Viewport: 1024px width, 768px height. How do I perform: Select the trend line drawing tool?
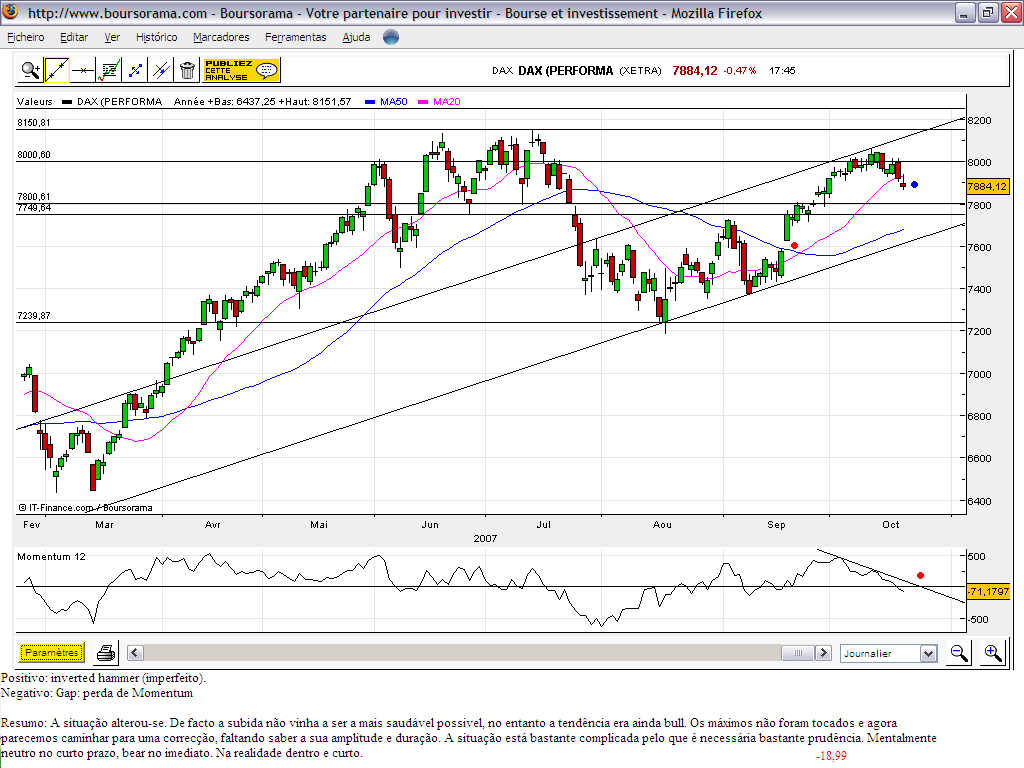(57, 70)
